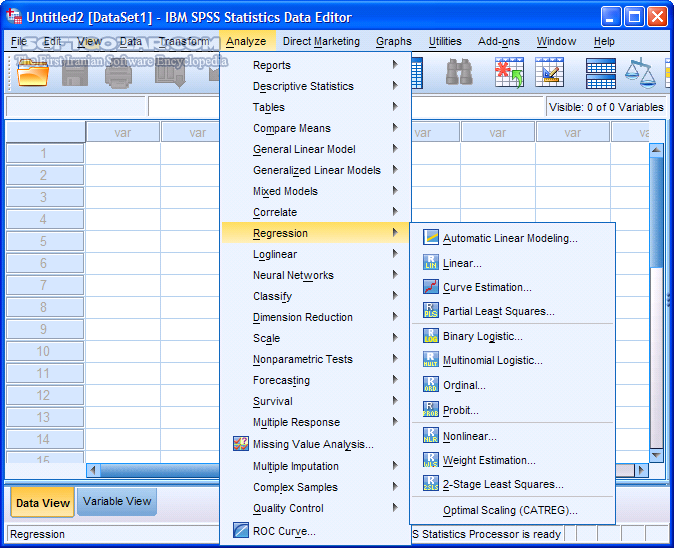Screen dimensions: 674x548
Task: Expand the Survival submenu
Action: 316,401
